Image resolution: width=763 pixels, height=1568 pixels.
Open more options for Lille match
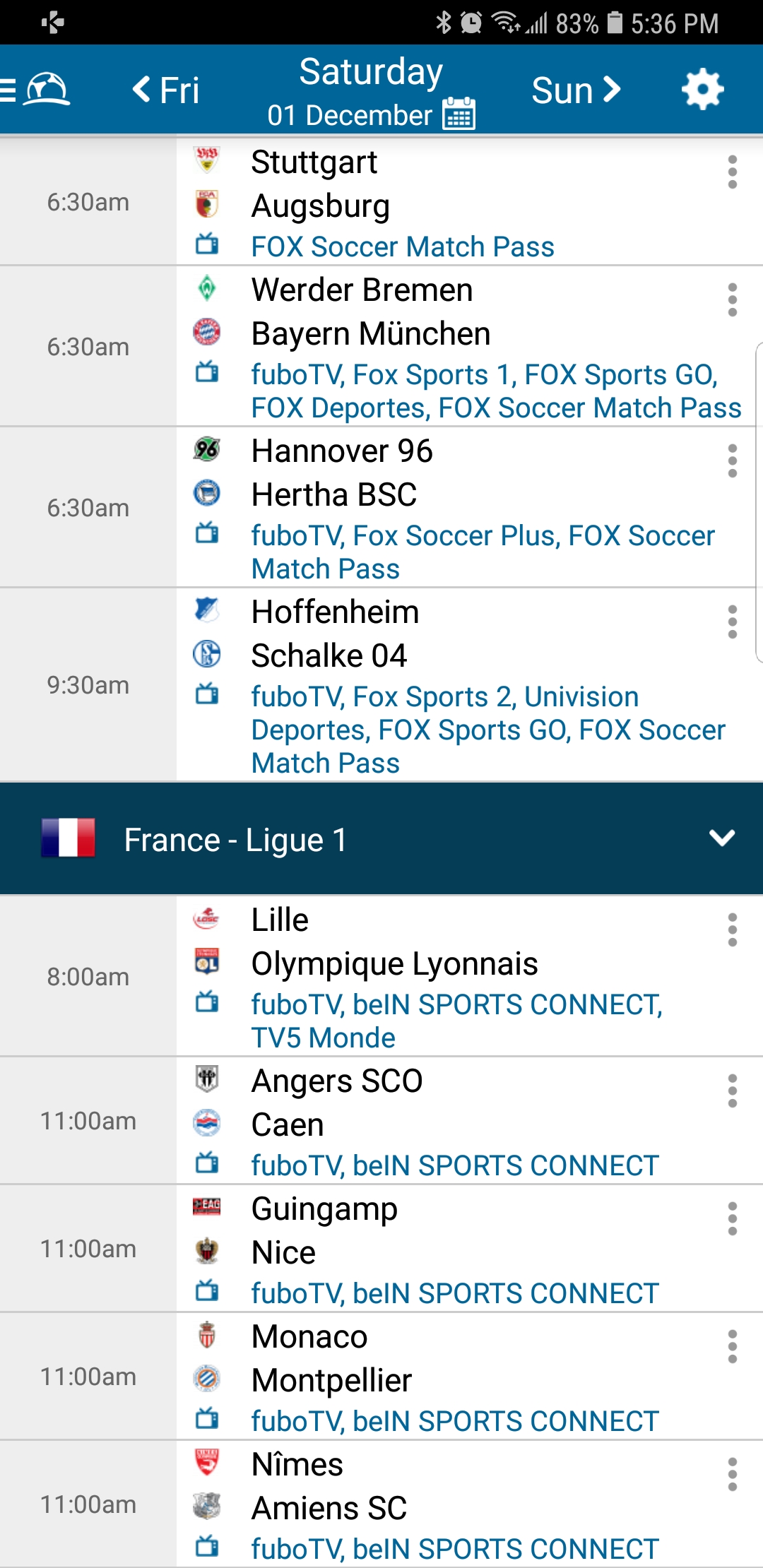[x=732, y=930]
